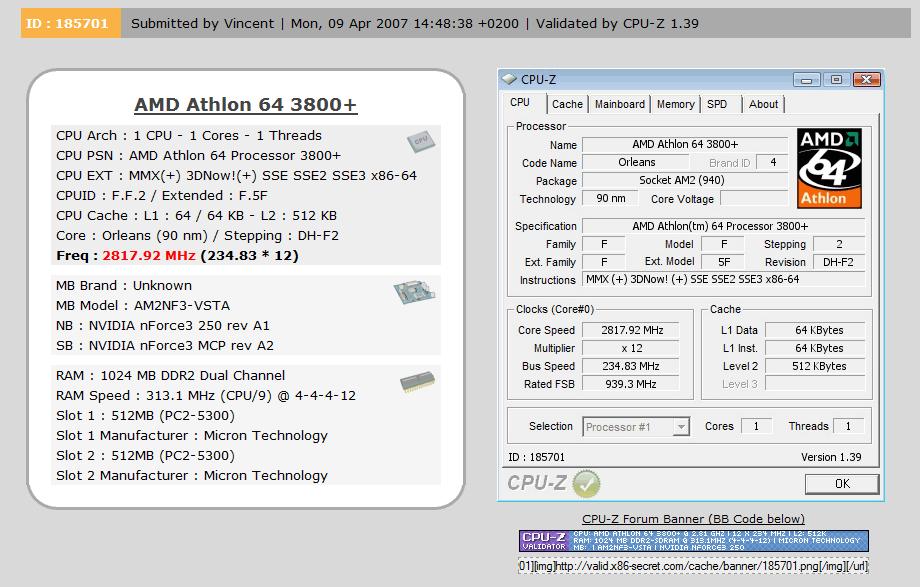Click the Code Name value Orleans
The height and width of the screenshot is (587, 920).
click(636, 162)
